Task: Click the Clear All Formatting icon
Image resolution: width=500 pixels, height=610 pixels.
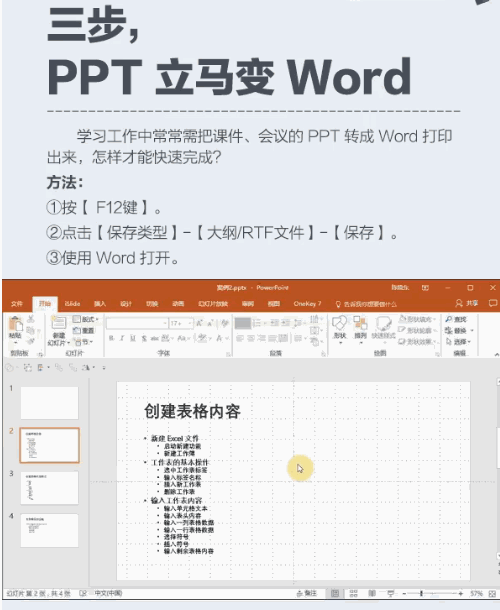Action: pyautogui.click(x=225, y=323)
